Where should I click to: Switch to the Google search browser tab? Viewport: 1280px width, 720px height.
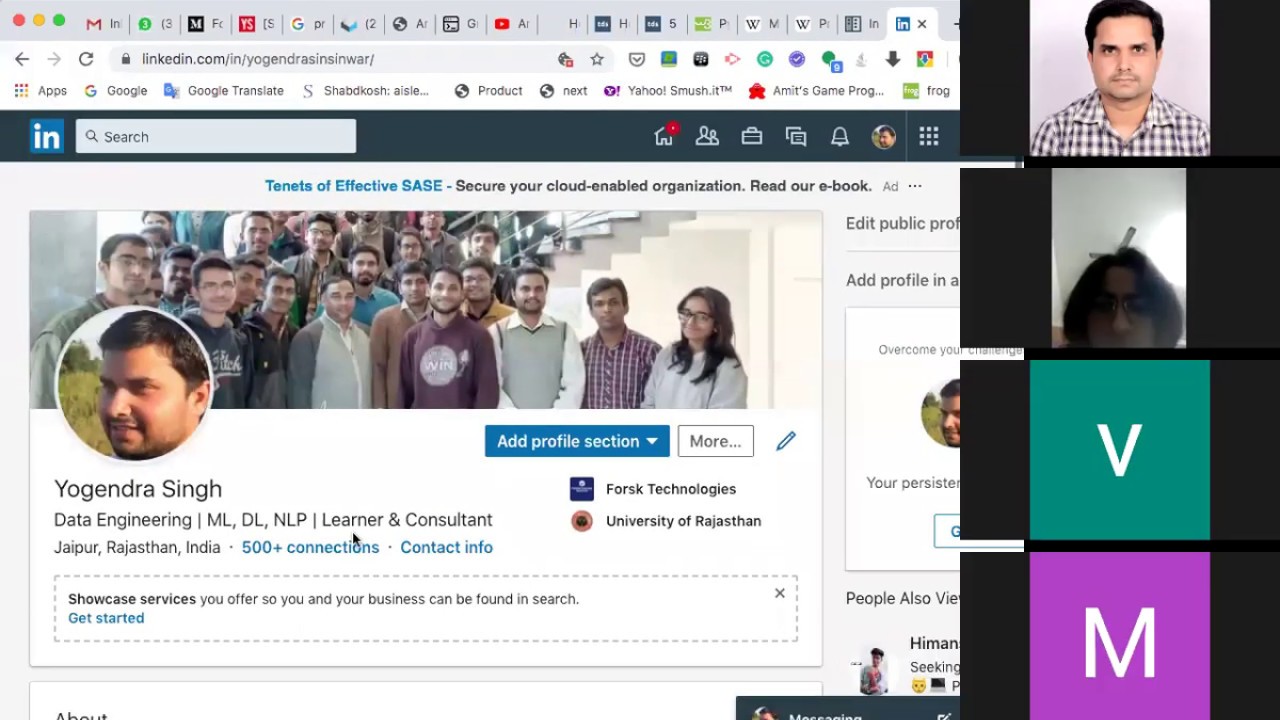(307, 24)
